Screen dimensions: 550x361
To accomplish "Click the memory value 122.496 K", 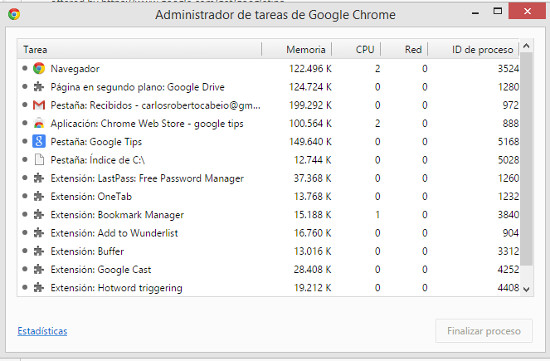I will tap(310, 68).
